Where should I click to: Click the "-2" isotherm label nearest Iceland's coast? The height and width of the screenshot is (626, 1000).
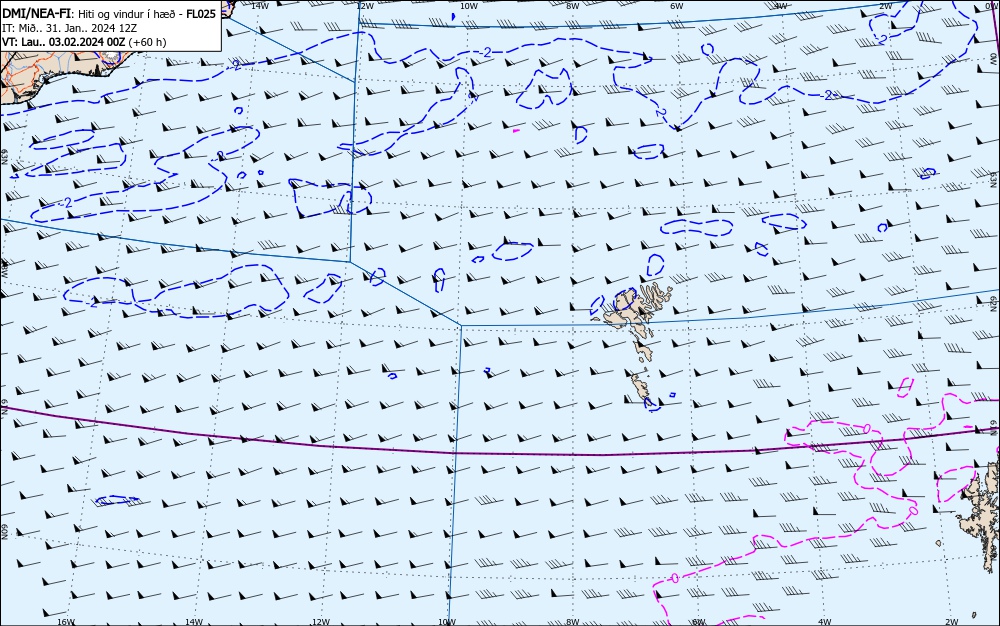tap(235, 64)
